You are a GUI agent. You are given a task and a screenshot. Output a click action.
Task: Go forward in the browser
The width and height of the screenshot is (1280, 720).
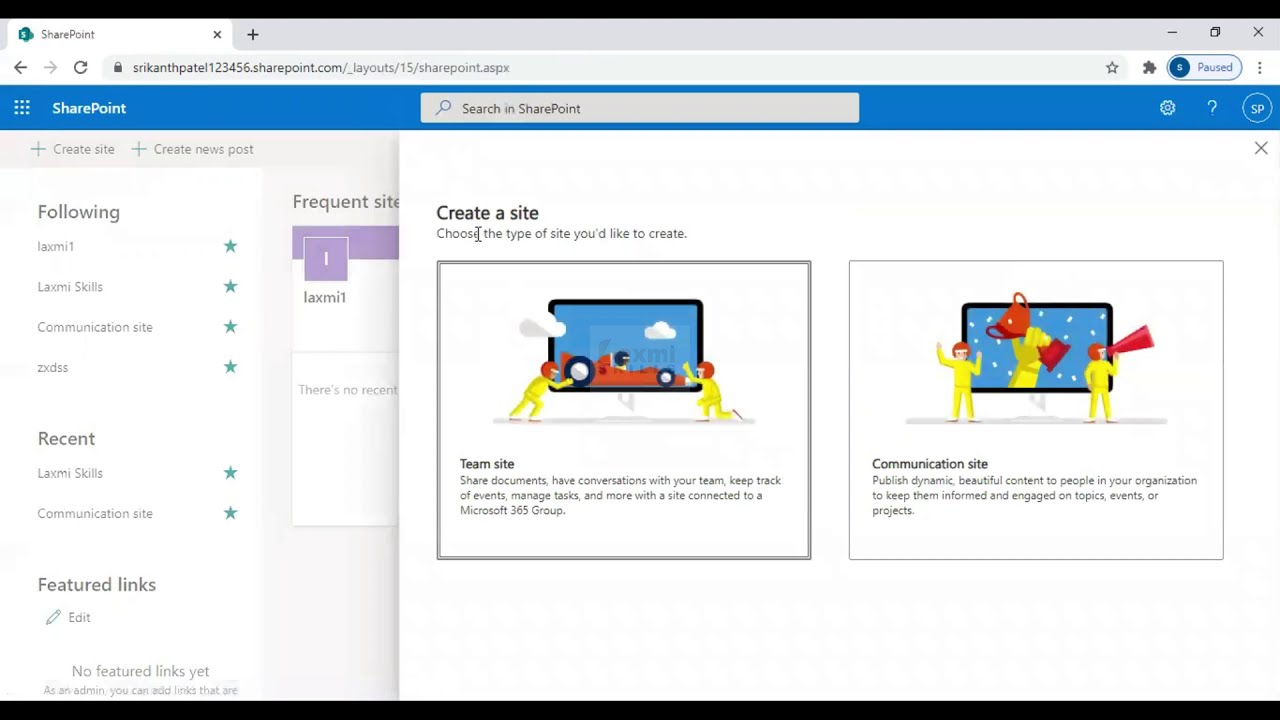click(51, 67)
